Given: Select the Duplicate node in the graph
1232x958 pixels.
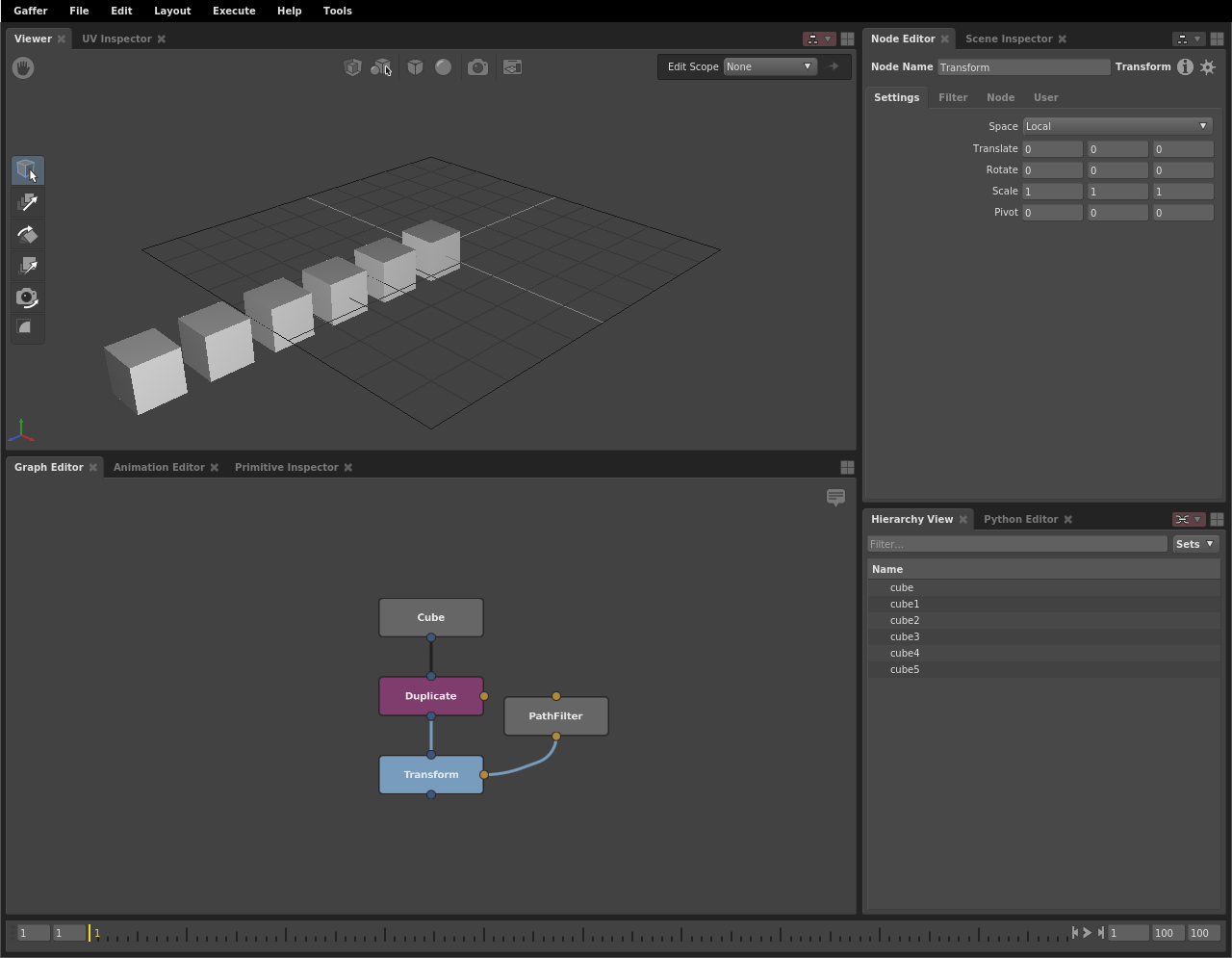Looking at the screenshot, I should [x=430, y=696].
